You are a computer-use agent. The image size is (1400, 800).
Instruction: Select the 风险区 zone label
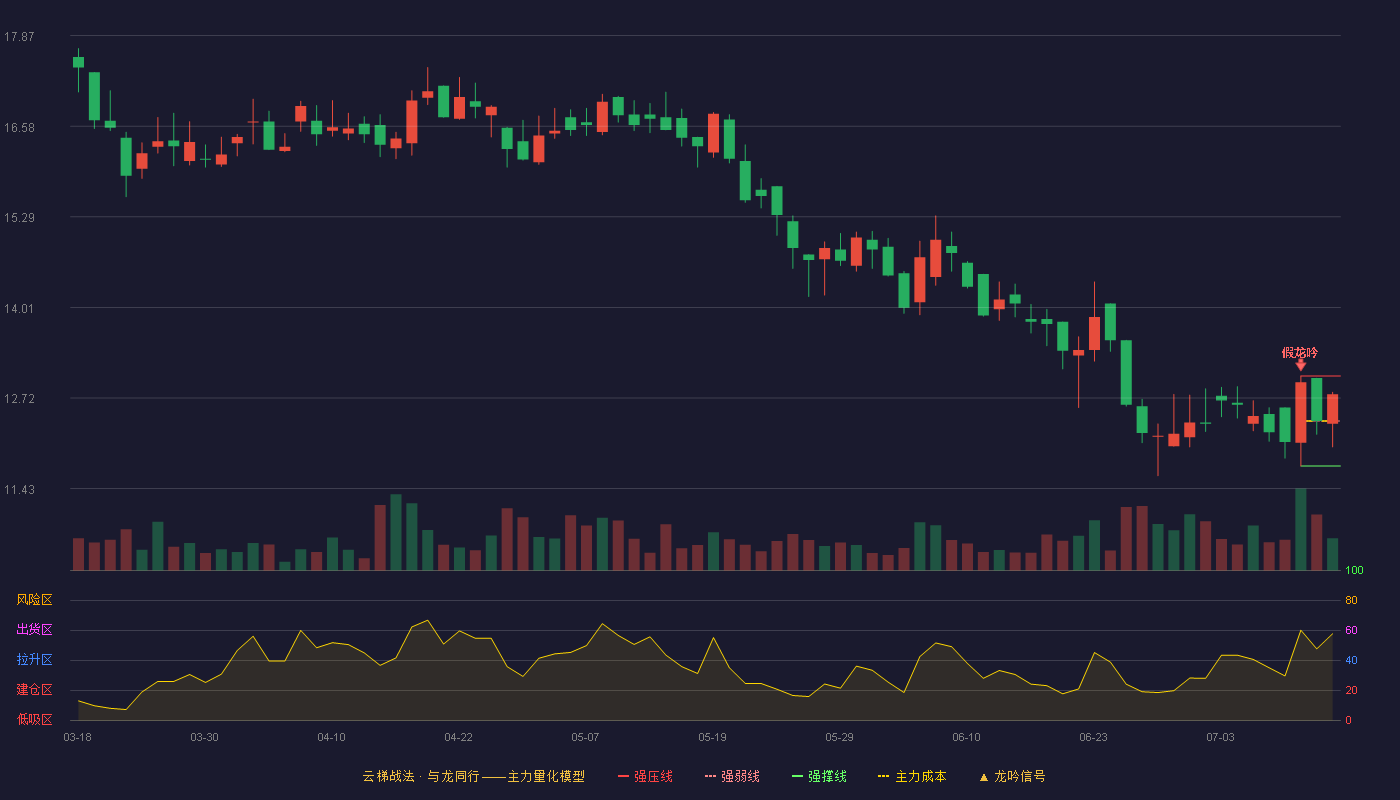click(x=34, y=600)
